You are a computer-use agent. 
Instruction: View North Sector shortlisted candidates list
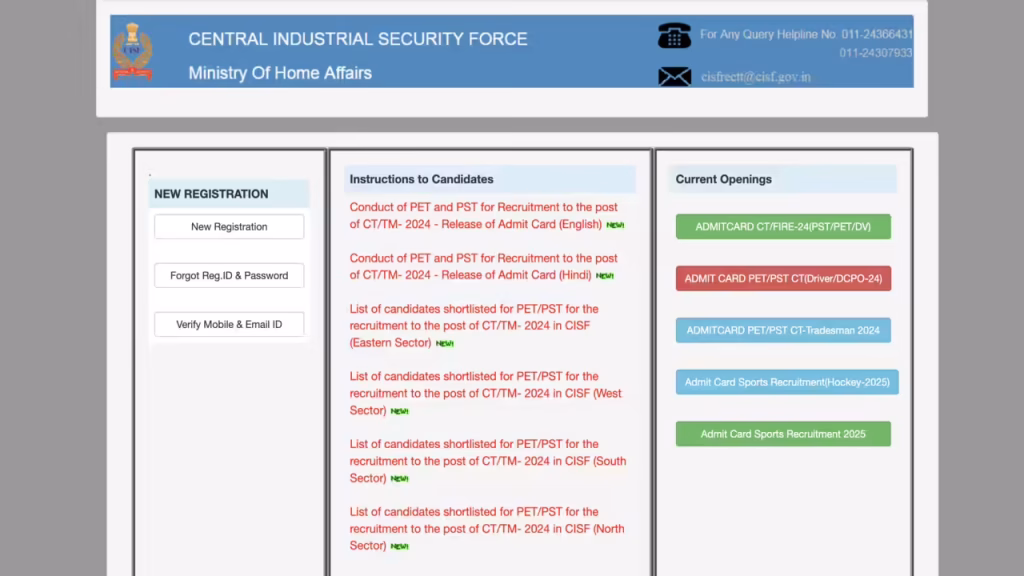[x=487, y=528]
